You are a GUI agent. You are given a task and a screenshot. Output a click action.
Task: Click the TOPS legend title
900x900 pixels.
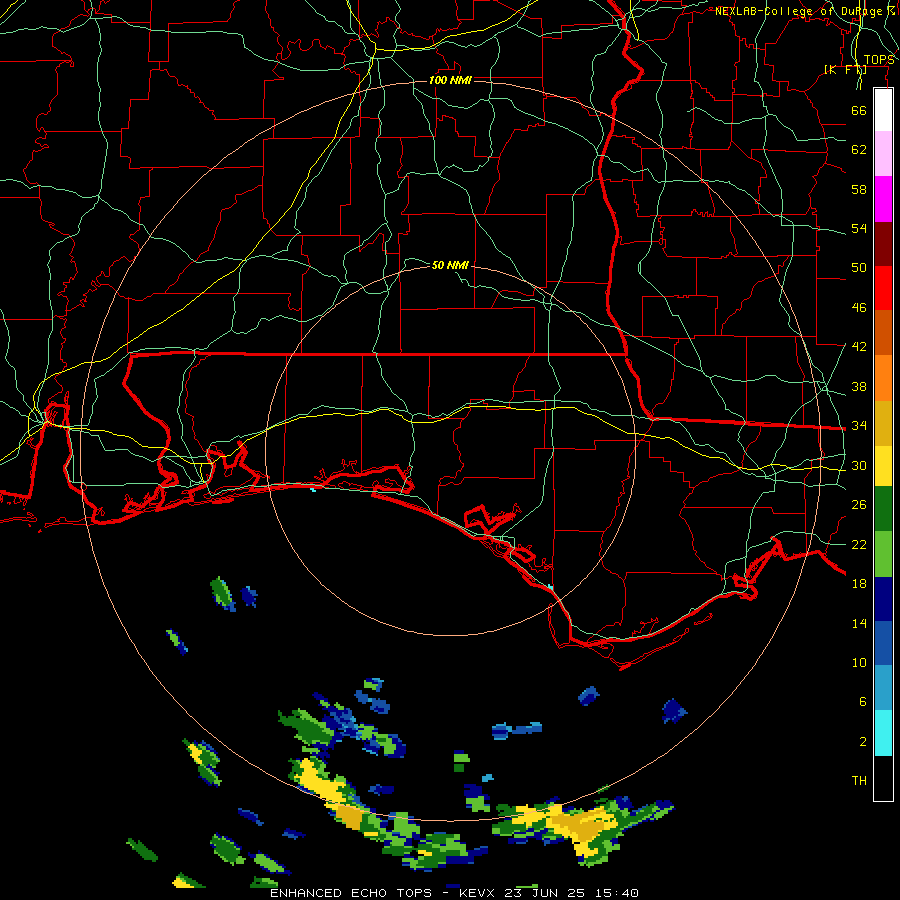[879, 60]
